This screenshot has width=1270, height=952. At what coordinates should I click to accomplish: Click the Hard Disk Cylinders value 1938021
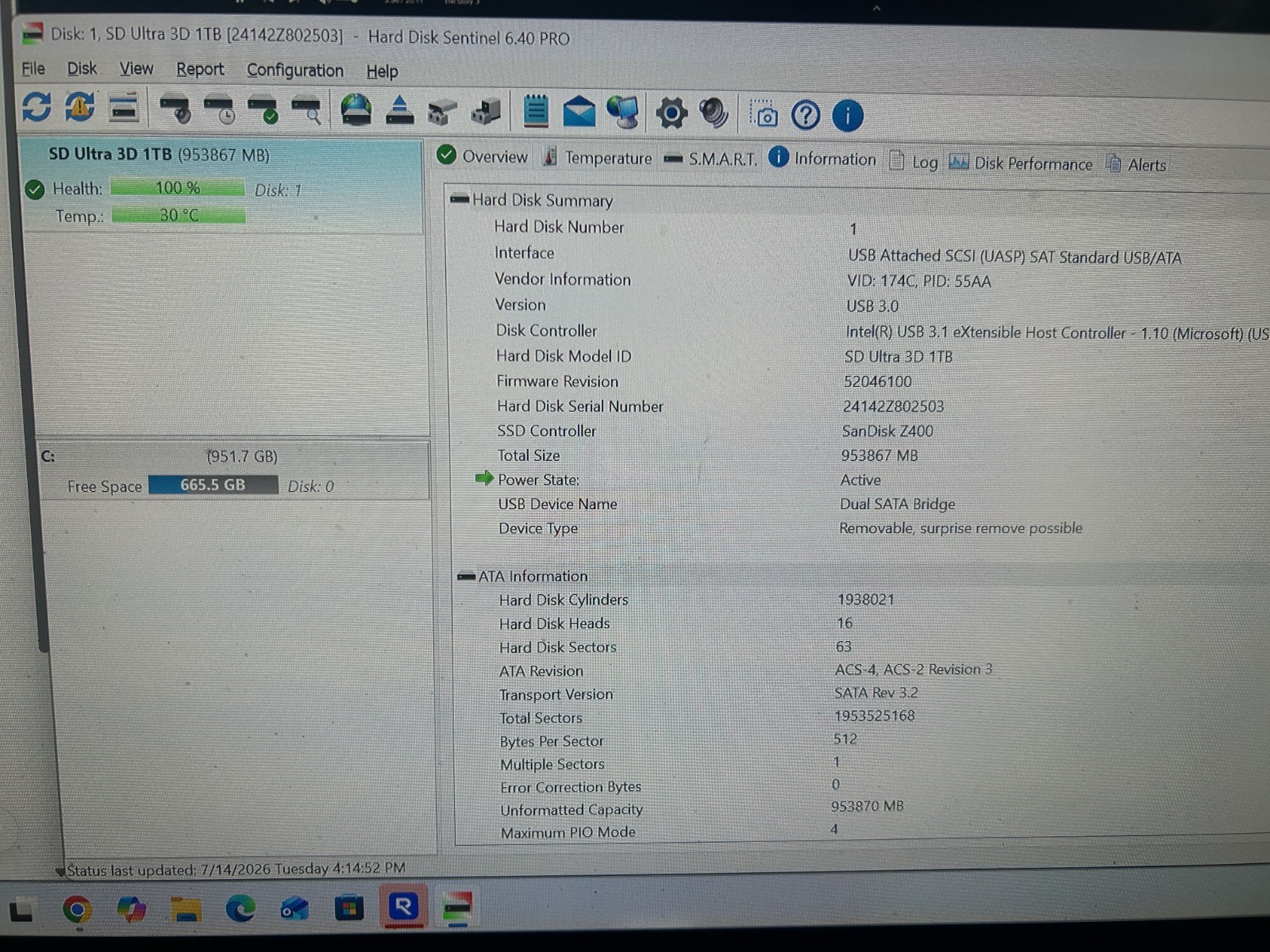click(x=866, y=600)
